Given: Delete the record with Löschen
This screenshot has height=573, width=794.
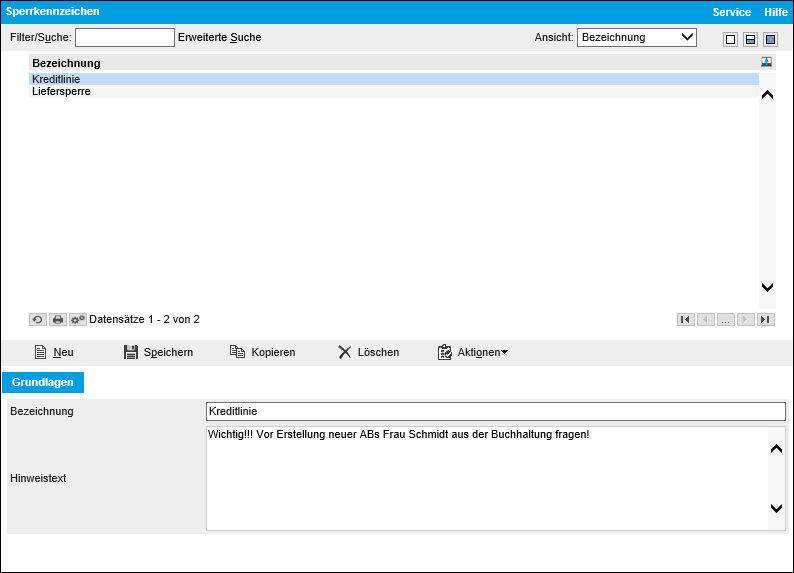Looking at the screenshot, I should [x=368, y=352].
